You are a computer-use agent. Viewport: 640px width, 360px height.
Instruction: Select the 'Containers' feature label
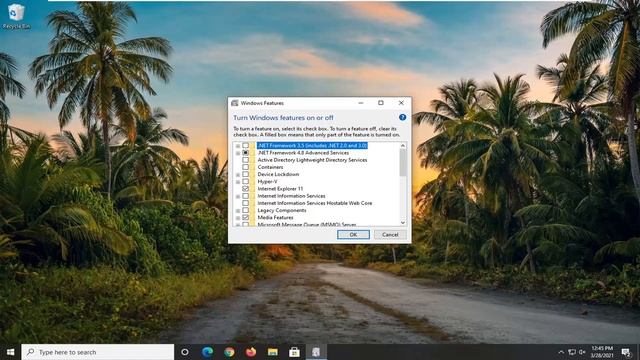(x=270, y=167)
